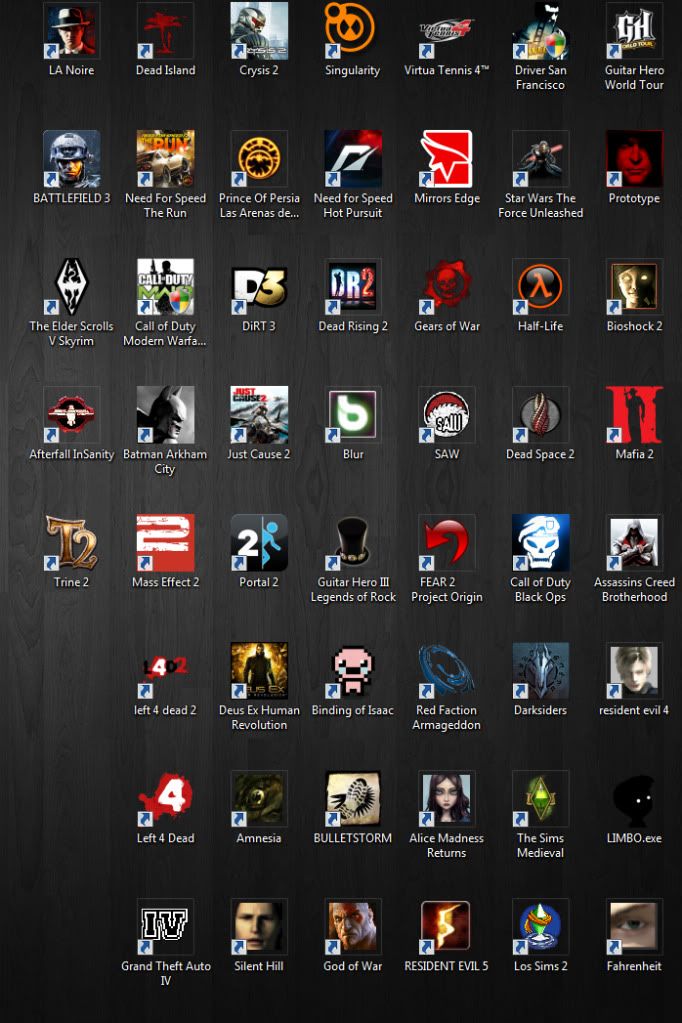Click the Half-Life lambda icon
Viewport: 682px width, 1023px height.
[x=540, y=286]
